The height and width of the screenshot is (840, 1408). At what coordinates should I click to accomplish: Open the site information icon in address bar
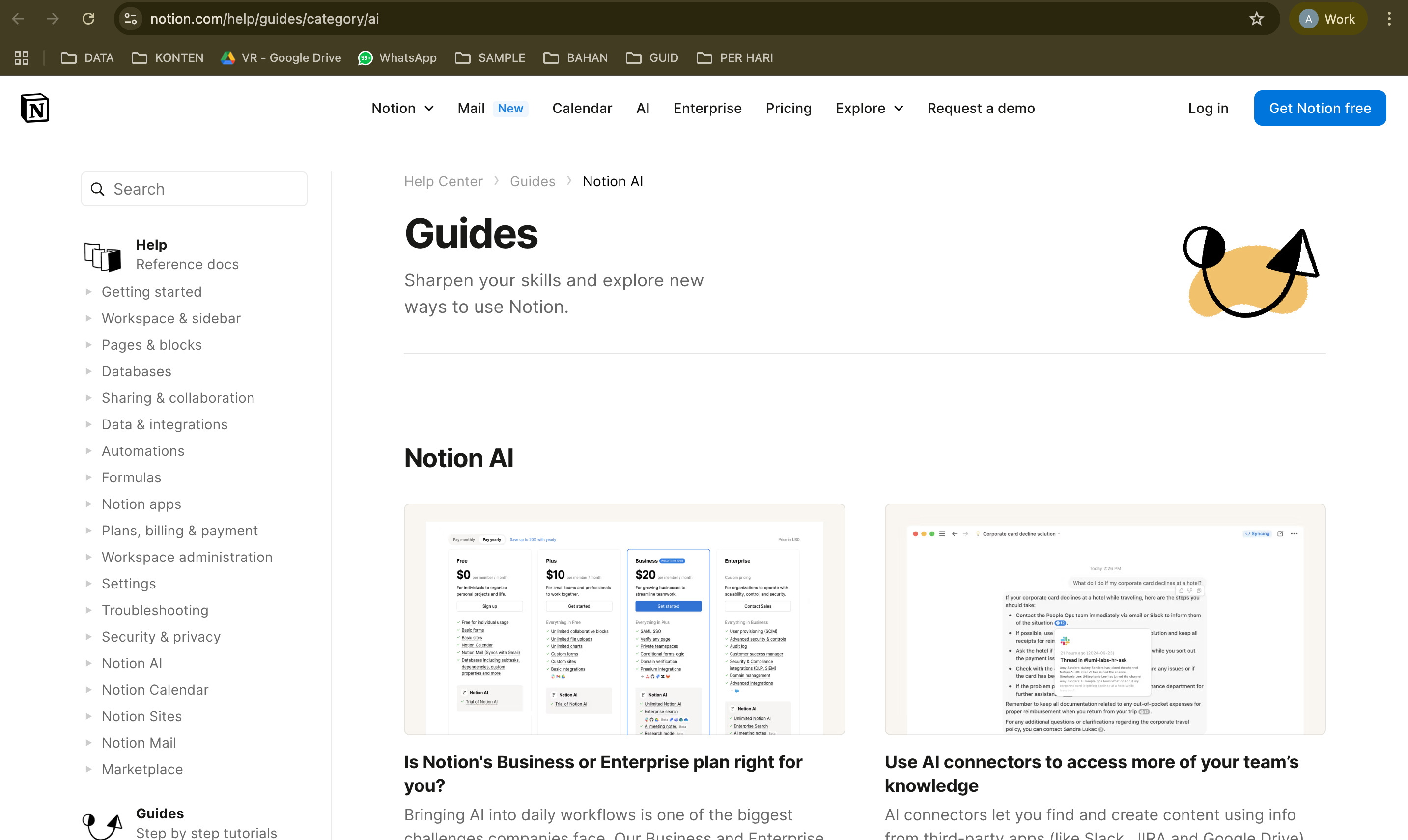[131, 19]
